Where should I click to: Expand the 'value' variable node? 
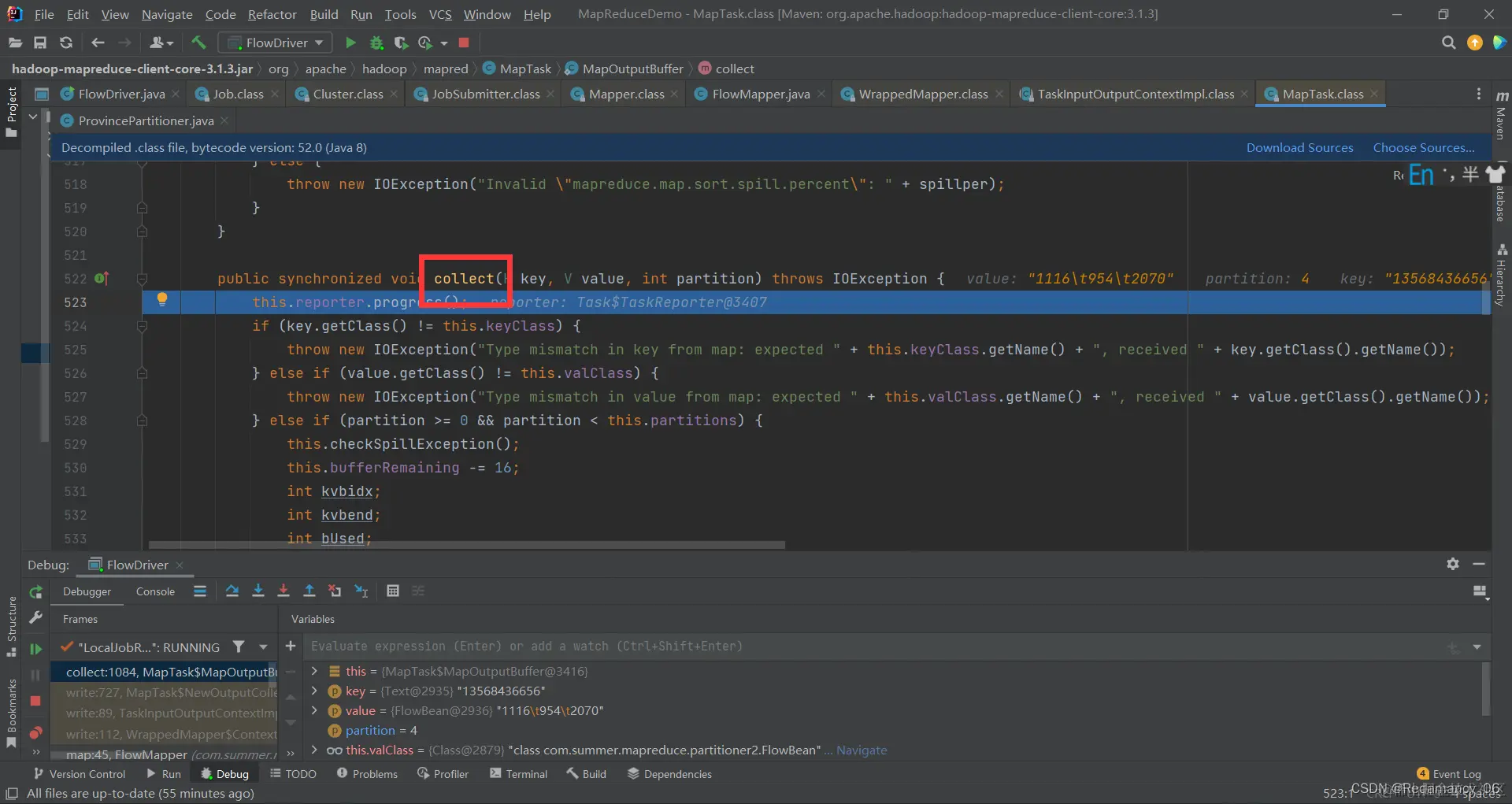314,710
